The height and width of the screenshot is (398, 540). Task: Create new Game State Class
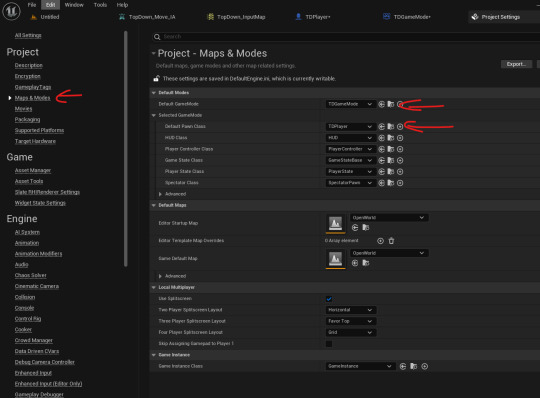400,160
